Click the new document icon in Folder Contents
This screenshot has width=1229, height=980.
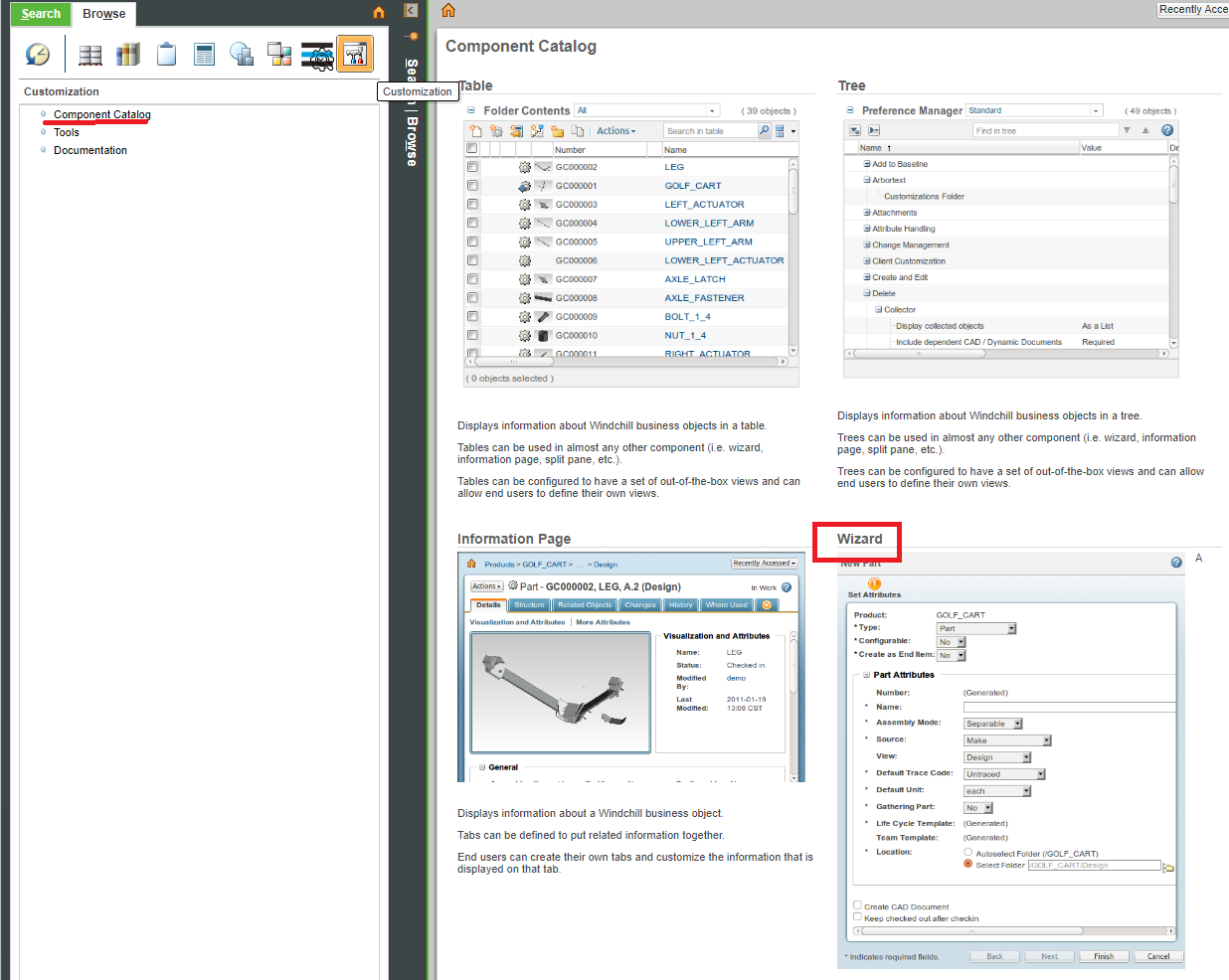[475, 130]
